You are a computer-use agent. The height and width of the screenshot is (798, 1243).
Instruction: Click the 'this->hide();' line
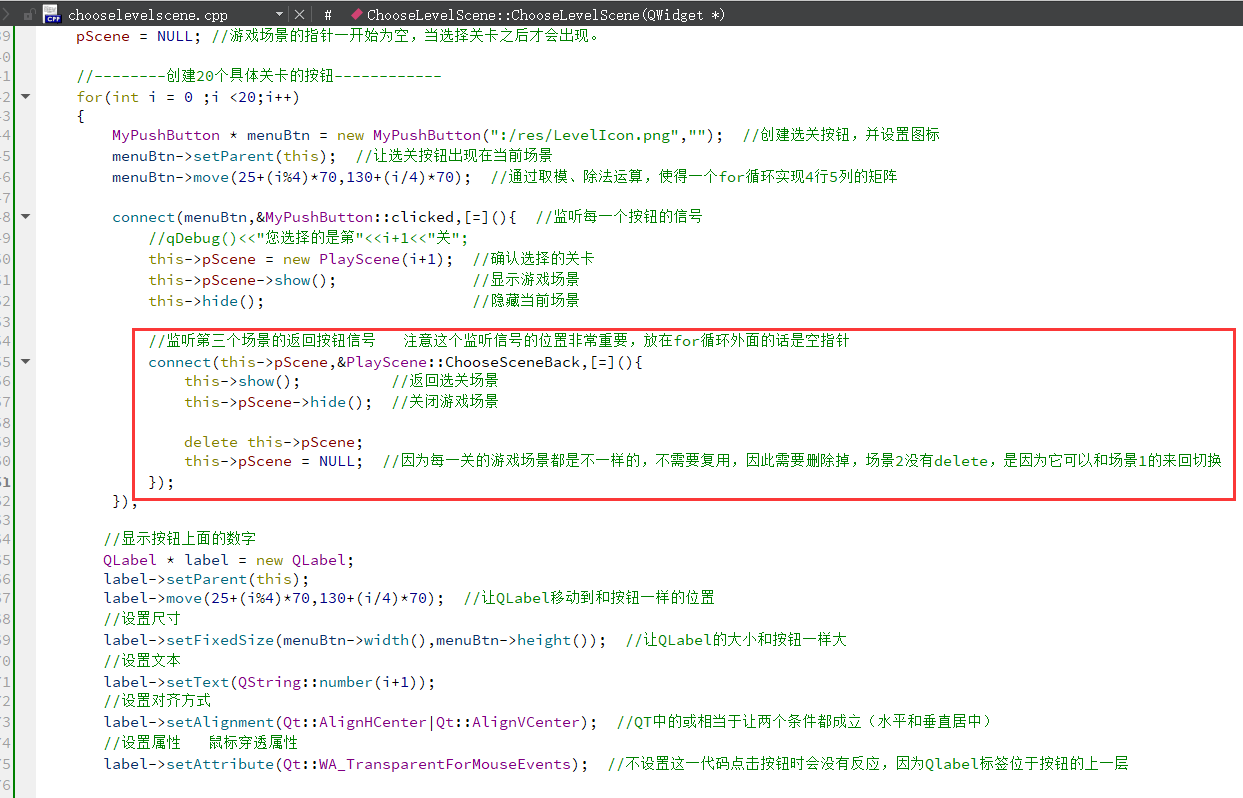[364, 301]
